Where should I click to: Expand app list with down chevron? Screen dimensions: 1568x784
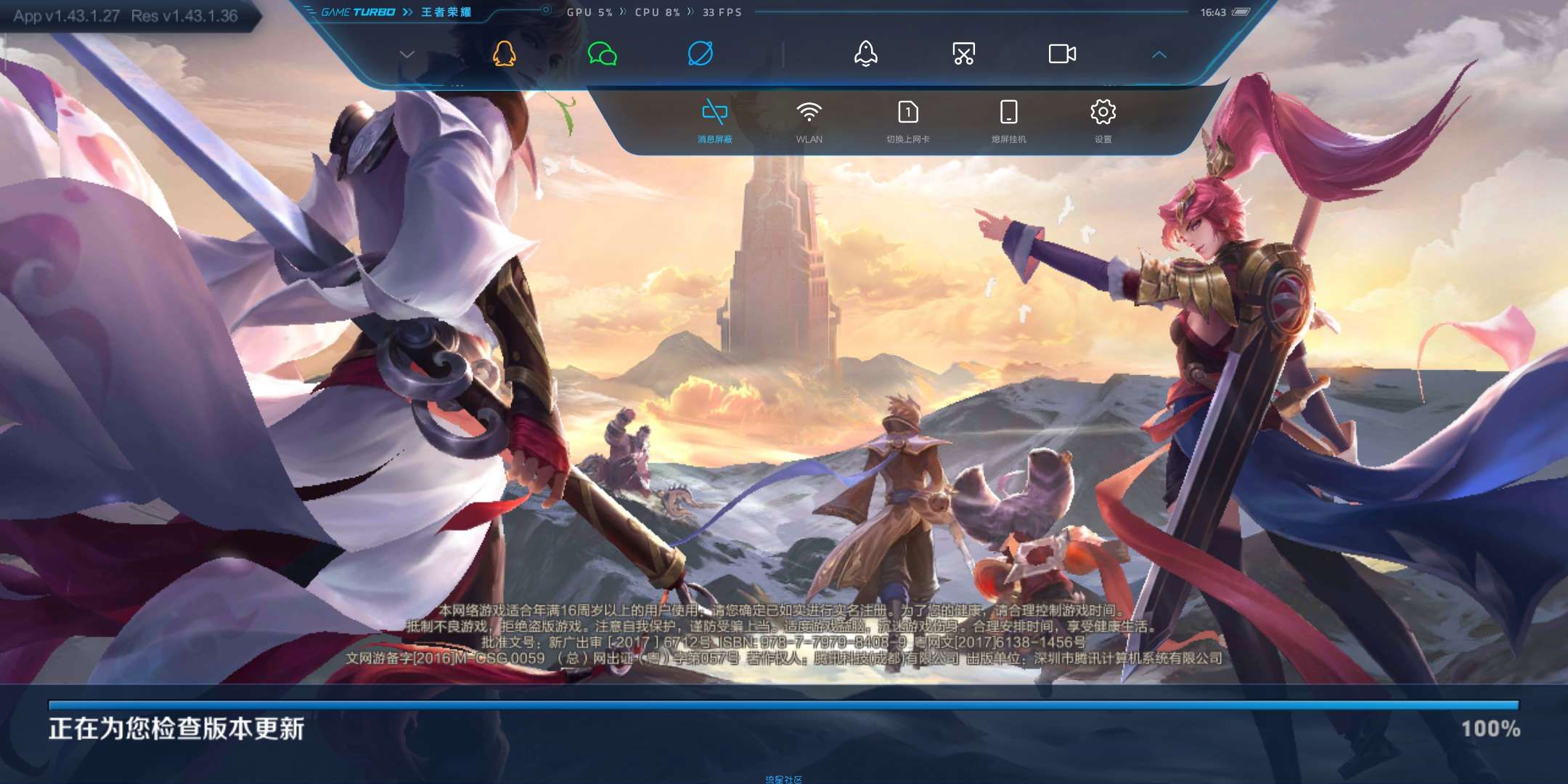click(407, 54)
